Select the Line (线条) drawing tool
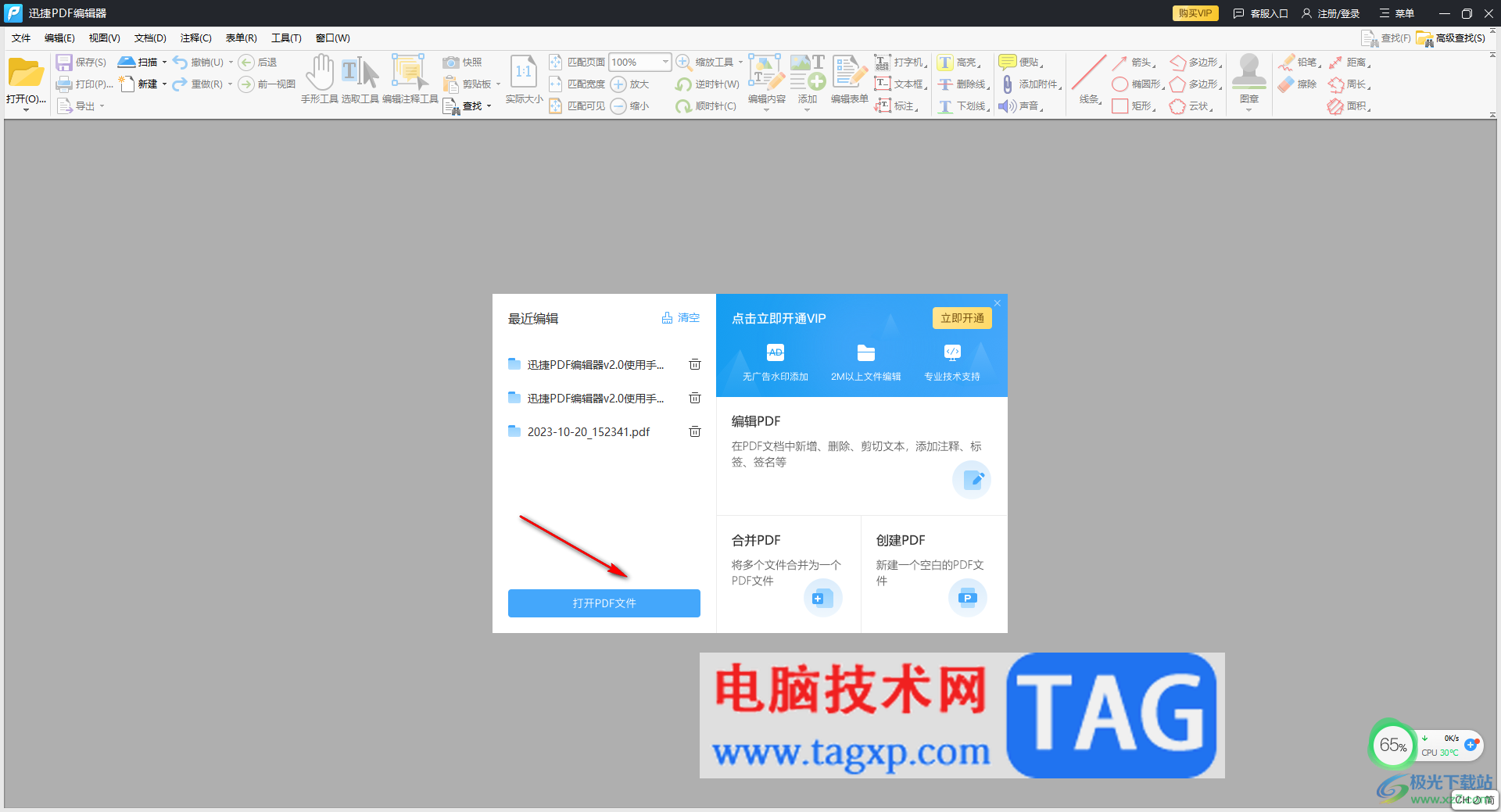 1089,73
